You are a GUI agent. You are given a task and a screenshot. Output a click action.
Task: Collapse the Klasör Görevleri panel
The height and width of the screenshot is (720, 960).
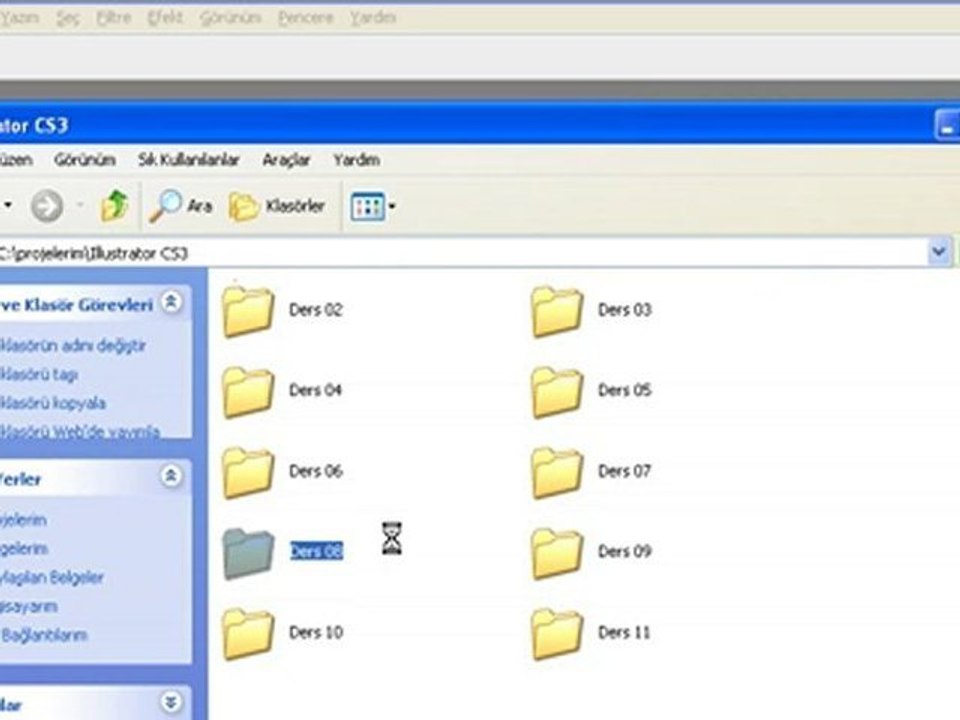tap(172, 303)
